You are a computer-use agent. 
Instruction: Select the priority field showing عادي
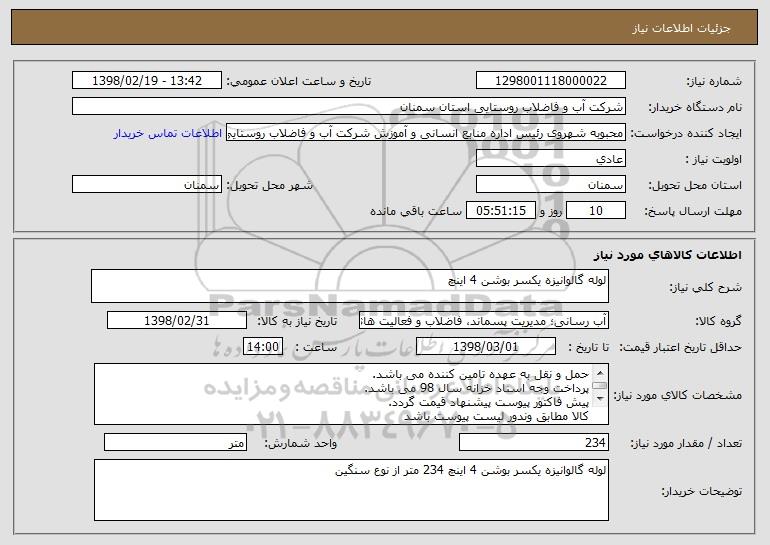tap(550, 159)
